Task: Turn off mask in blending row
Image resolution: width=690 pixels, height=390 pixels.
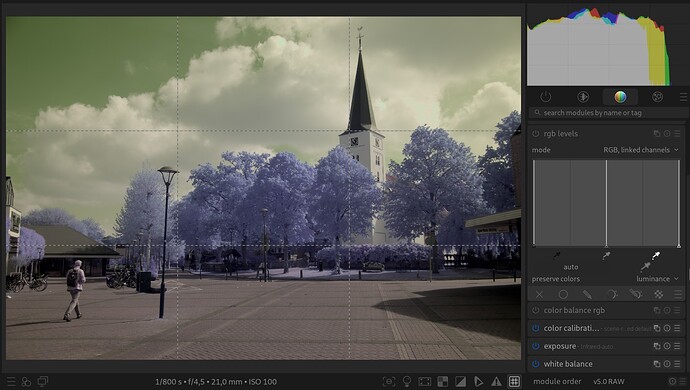Action: (539, 294)
